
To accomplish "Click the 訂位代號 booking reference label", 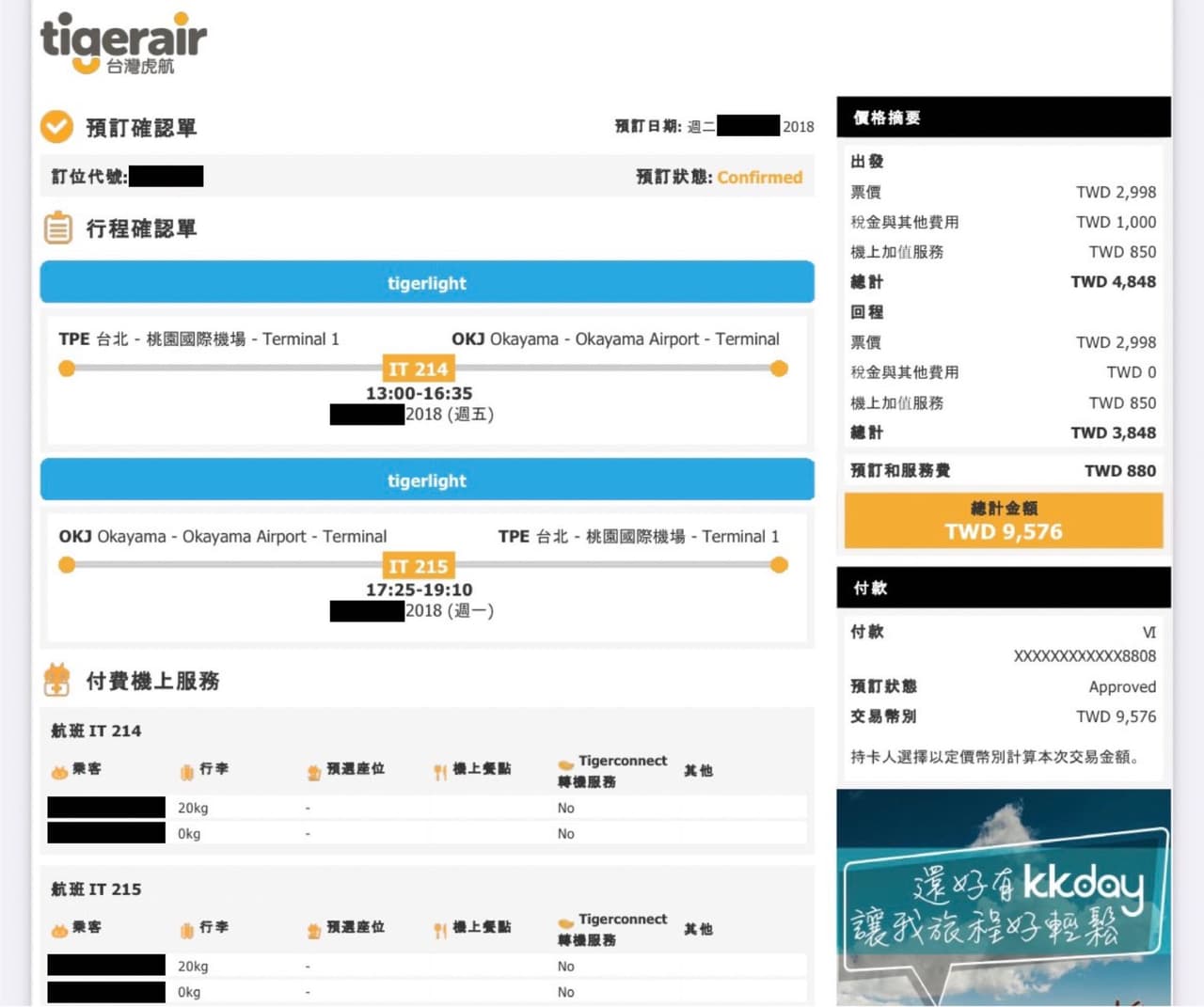I will (89, 177).
